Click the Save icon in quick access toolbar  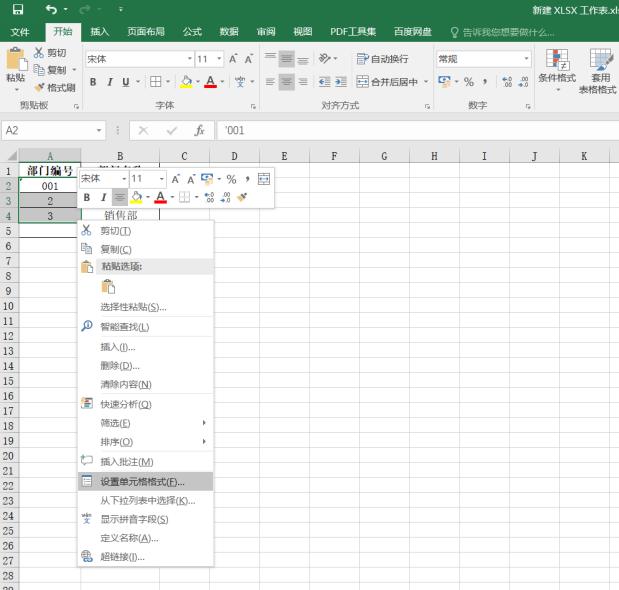coord(18,9)
